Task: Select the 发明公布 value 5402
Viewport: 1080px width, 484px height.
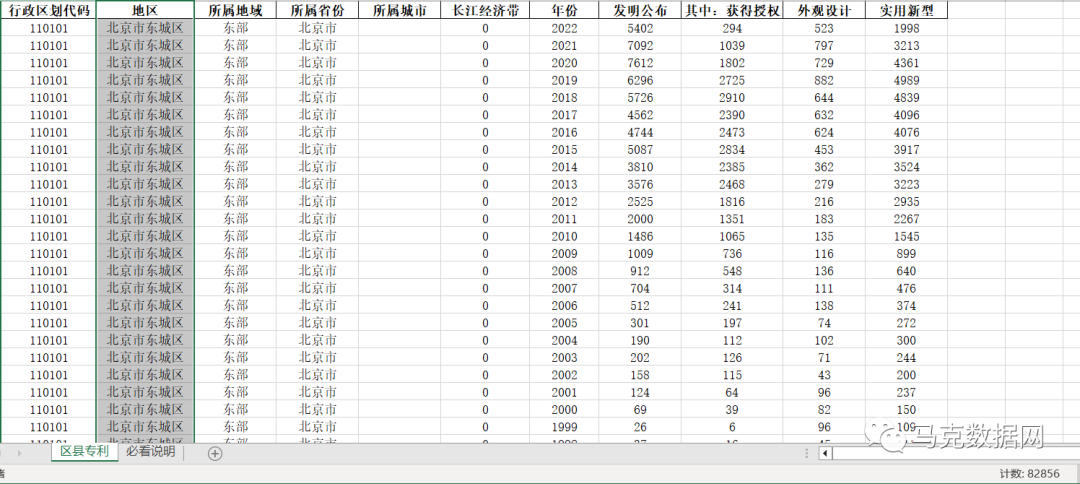Action: [x=641, y=28]
